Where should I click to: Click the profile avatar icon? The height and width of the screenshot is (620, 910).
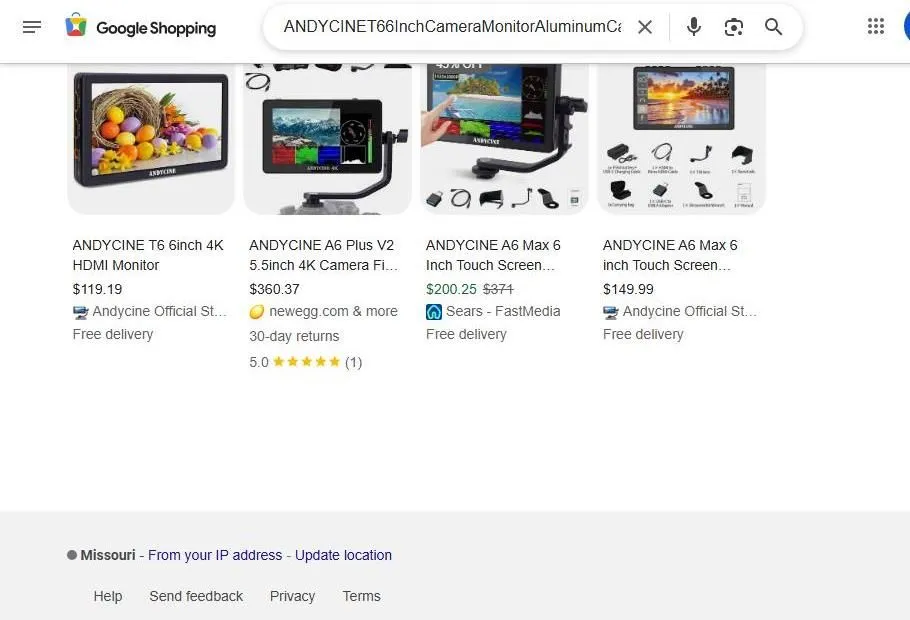coord(905,27)
